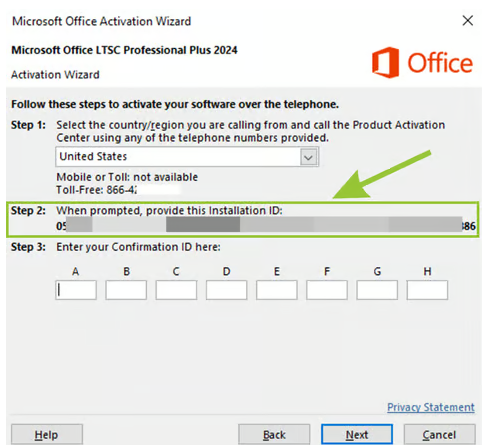Cancel the activation wizard
The image size is (483, 445).
pyautogui.click(x=439, y=435)
